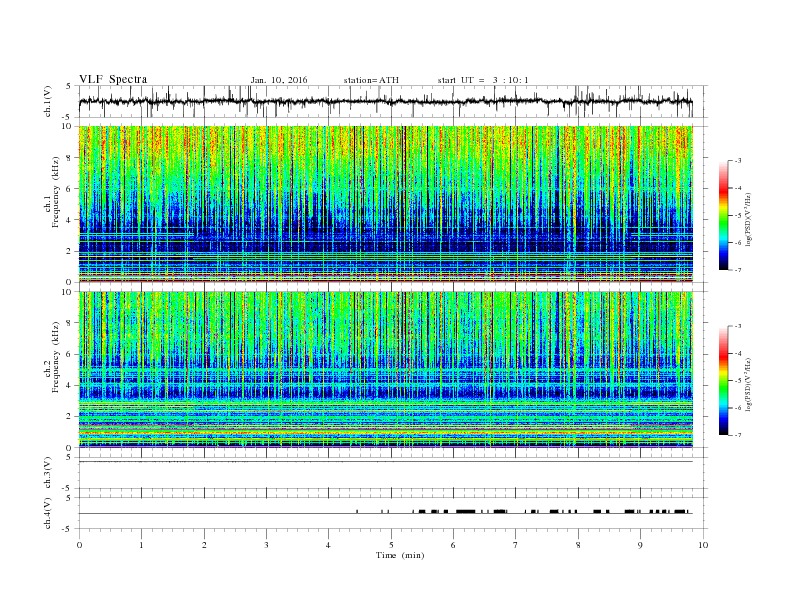Click the "8" tick on the Time axis

pyautogui.click(x=578, y=545)
